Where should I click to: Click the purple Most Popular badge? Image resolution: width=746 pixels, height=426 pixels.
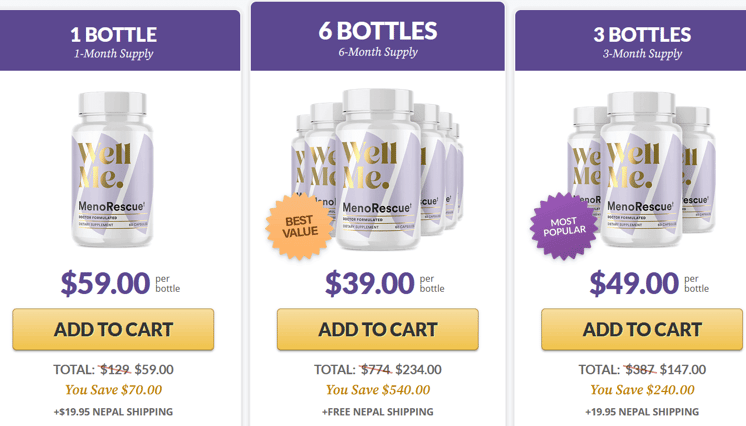[564, 227]
